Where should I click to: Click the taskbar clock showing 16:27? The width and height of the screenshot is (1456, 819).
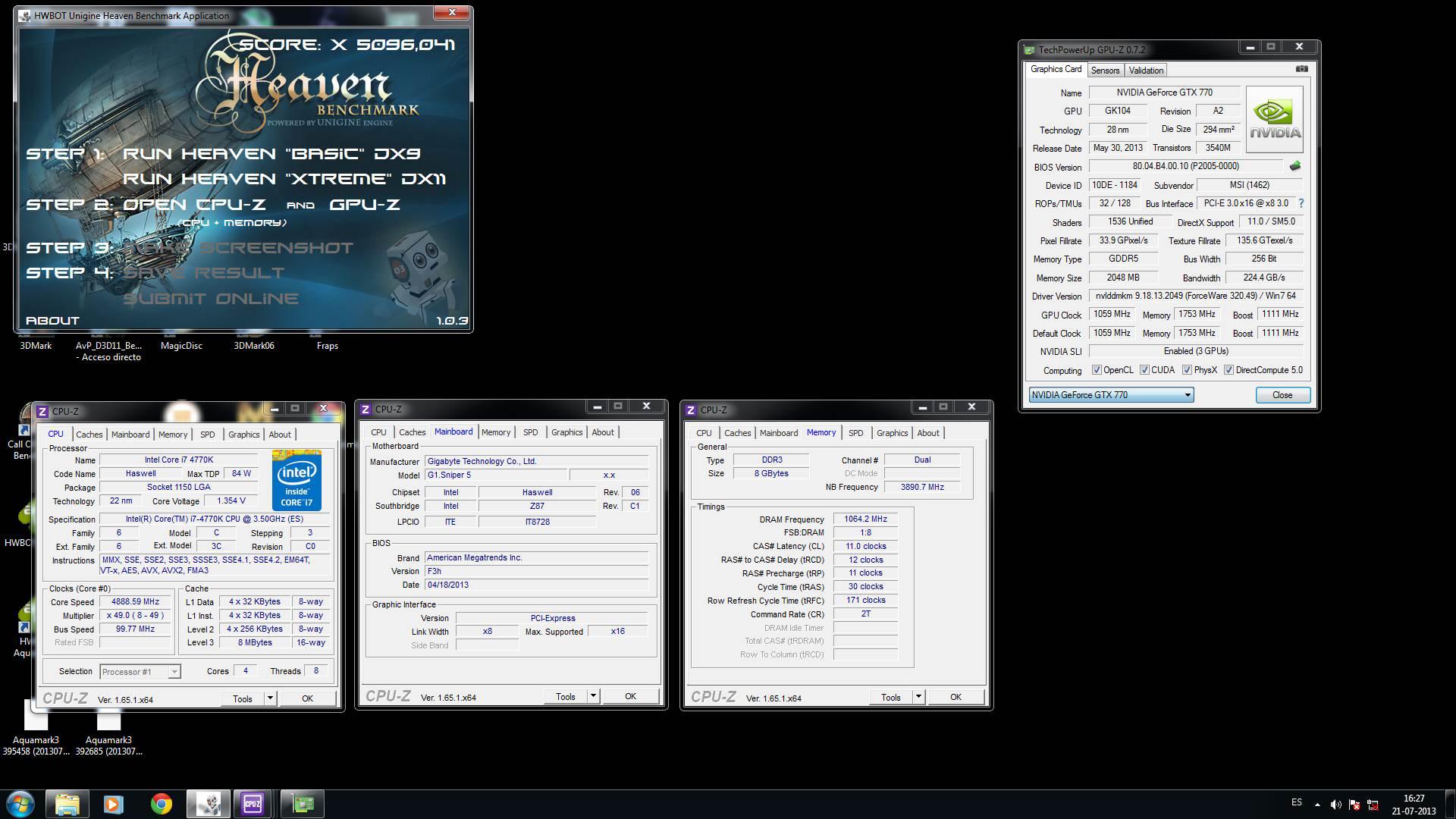coord(1414,805)
